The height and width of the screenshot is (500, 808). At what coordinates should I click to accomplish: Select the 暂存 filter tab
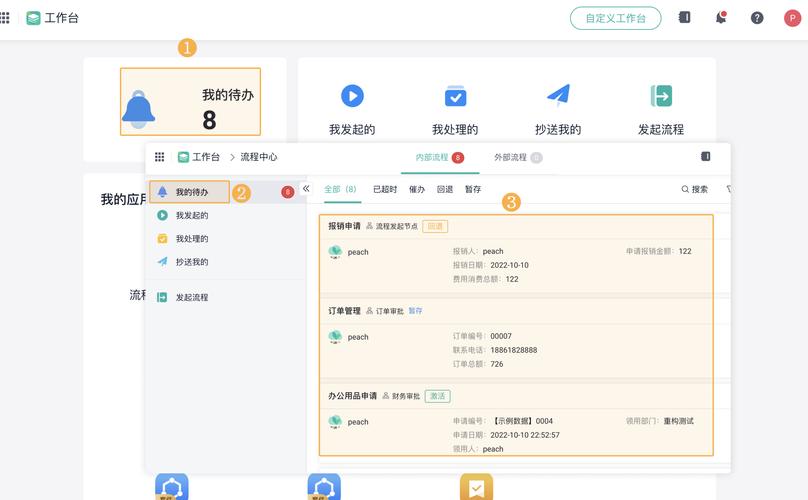point(473,189)
